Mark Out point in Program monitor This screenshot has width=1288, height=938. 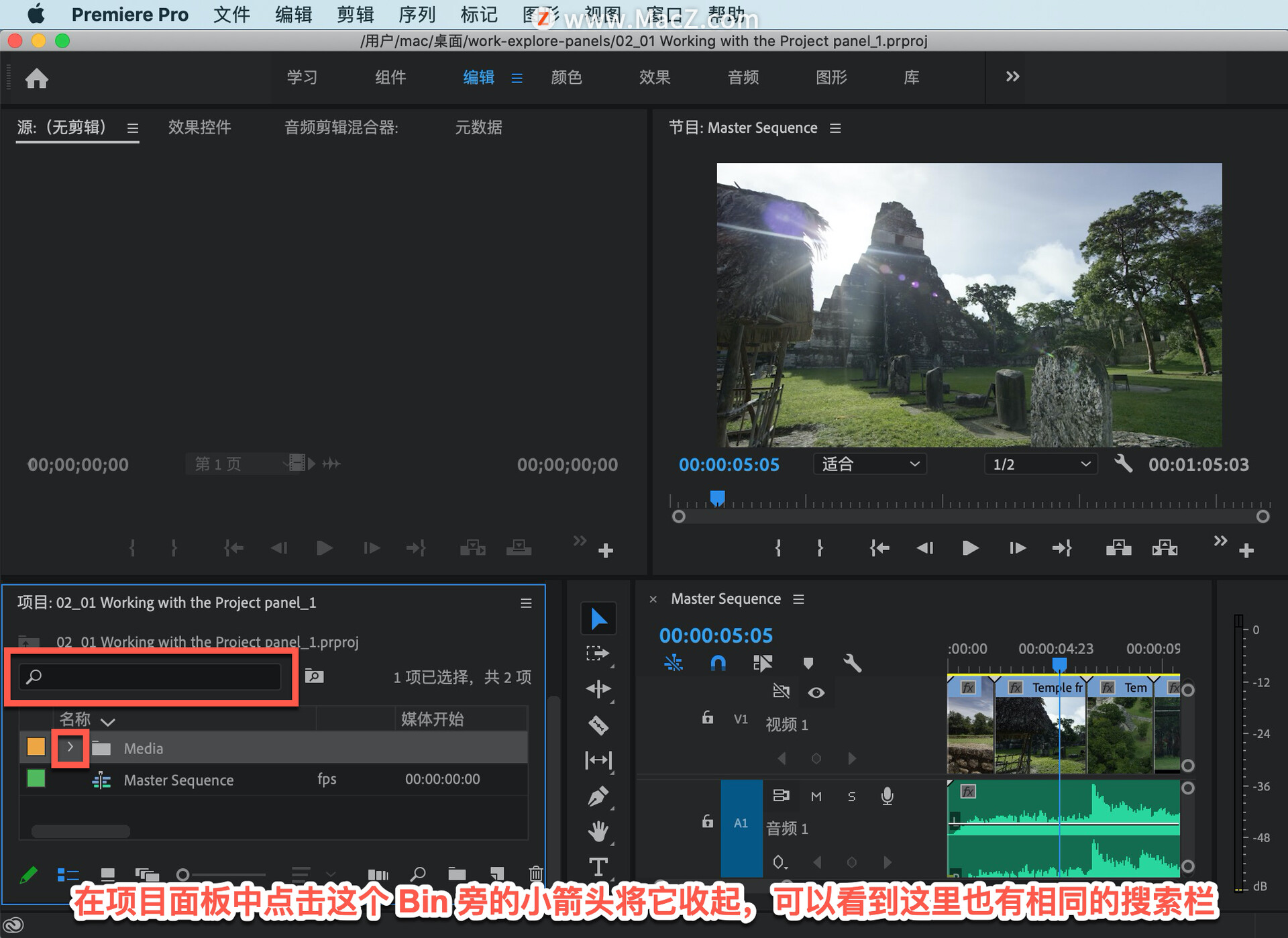tap(820, 548)
